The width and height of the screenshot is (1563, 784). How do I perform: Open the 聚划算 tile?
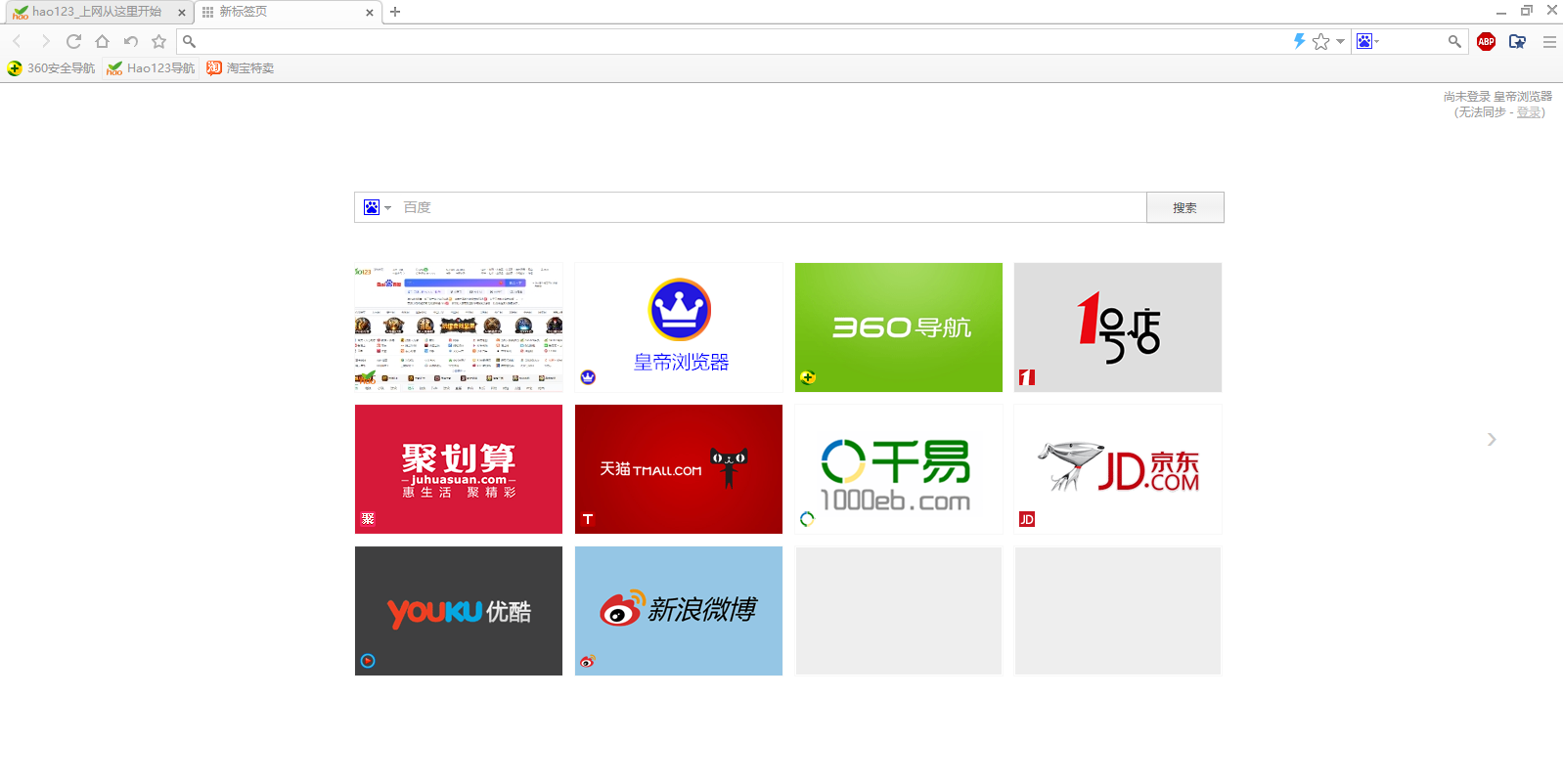pyautogui.click(x=459, y=469)
